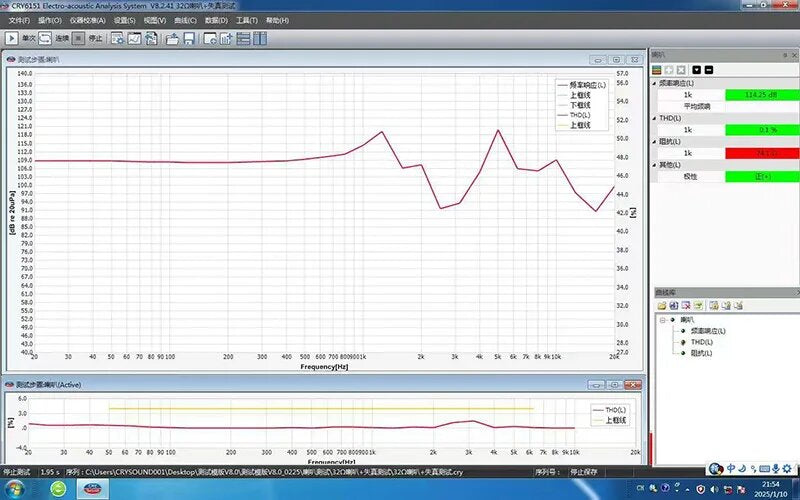Click the Windows Start button
This screenshot has width=800, height=500.
click(x=14, y=489)
